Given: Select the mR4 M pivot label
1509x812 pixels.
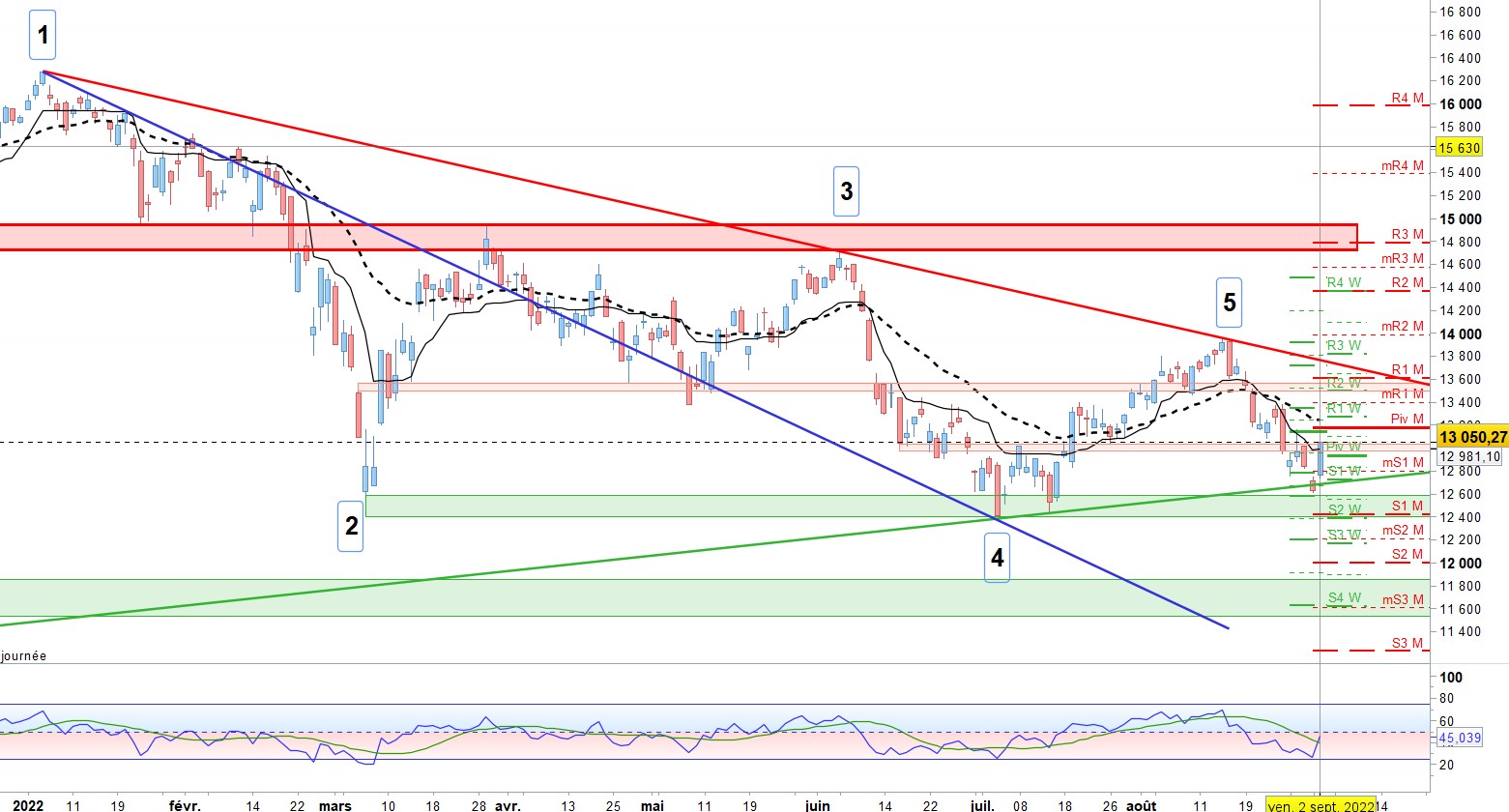Looking at the screenshot, I should point(1403,166).
